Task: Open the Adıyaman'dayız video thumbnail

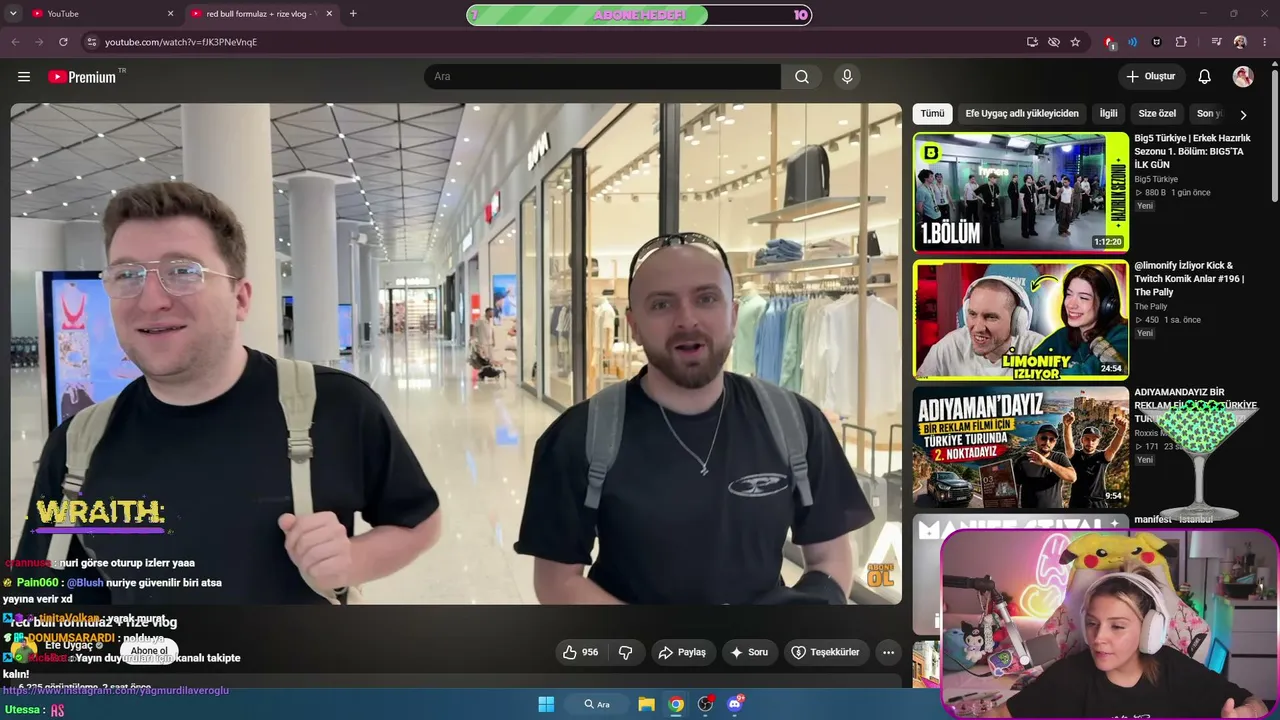Action: pyautogui.click(x=1021, y=448)
